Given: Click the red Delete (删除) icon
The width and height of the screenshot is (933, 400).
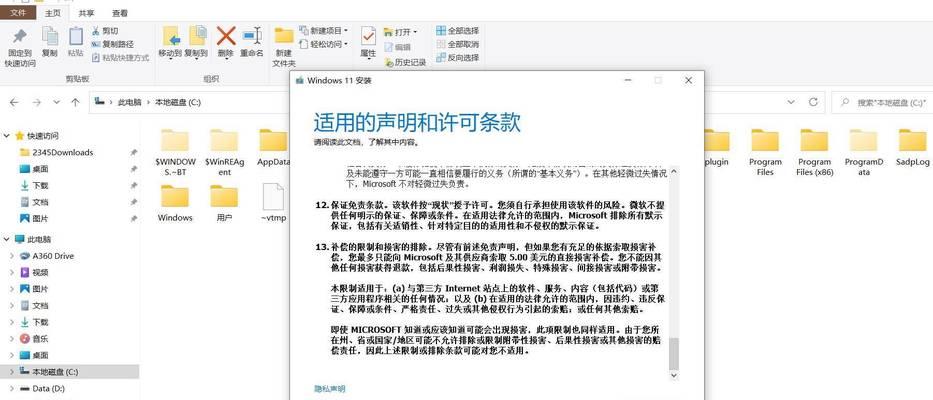Looking at the screenshot, I should point(226,36).
